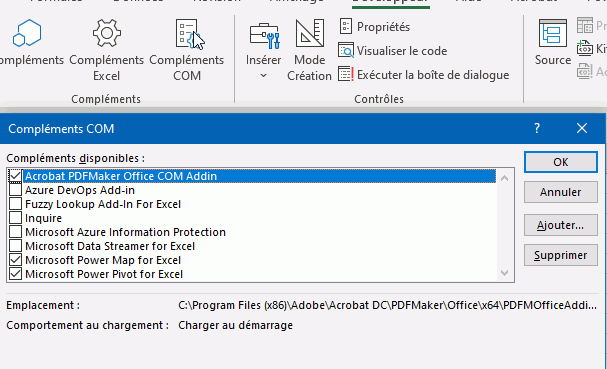Disable Microsoft Power Map for Excel
The width and height of the screenshot is (607, 369).
point(15,259)
